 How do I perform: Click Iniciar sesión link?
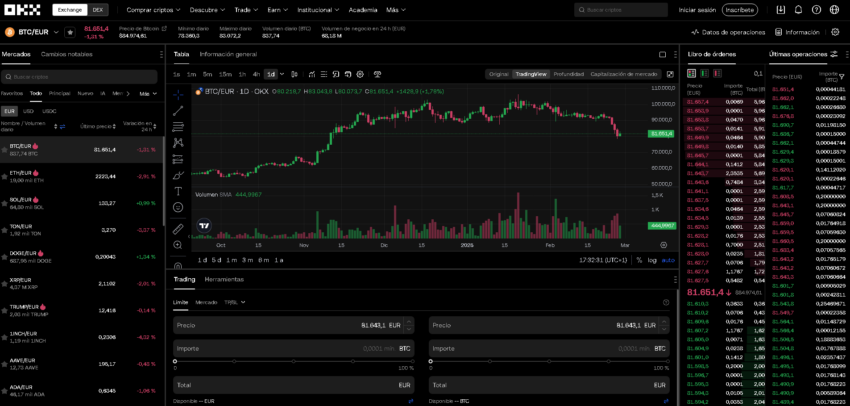tap(697, 10)
